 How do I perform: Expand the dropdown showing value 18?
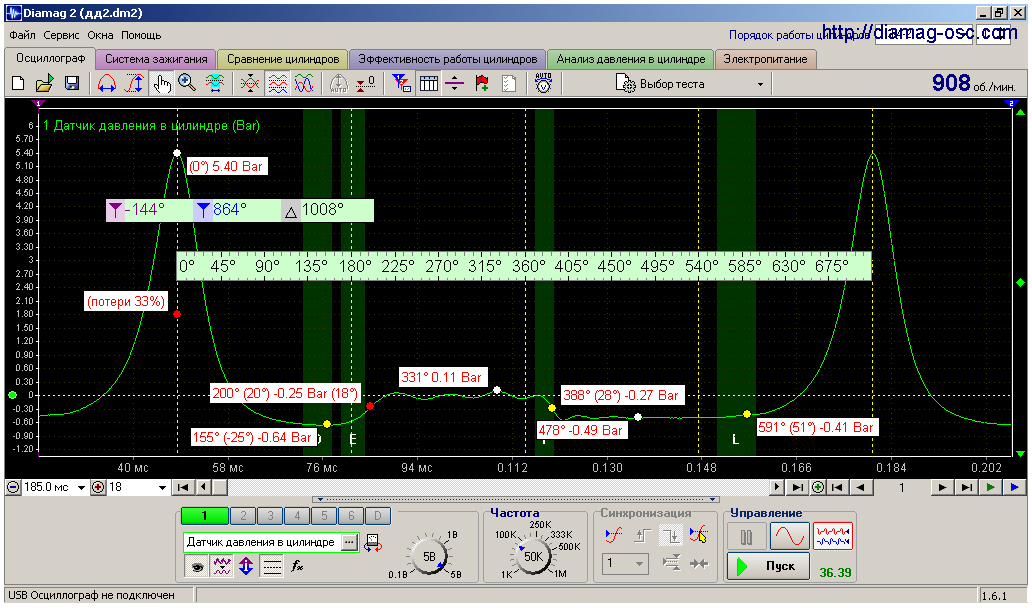[x=162, y=488]
